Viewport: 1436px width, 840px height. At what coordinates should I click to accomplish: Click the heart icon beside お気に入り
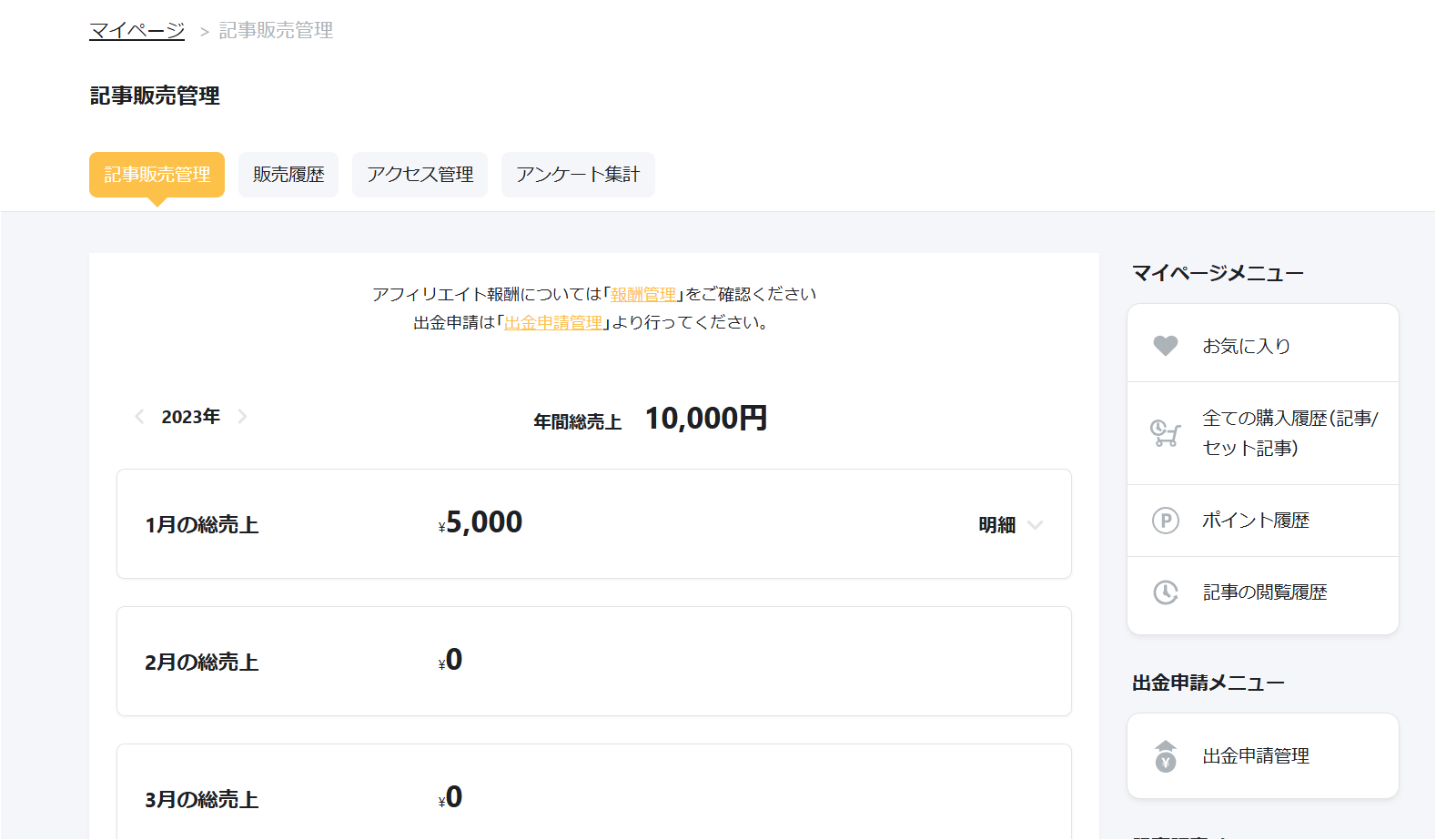pyautogui.click(x=1166, y=346)
